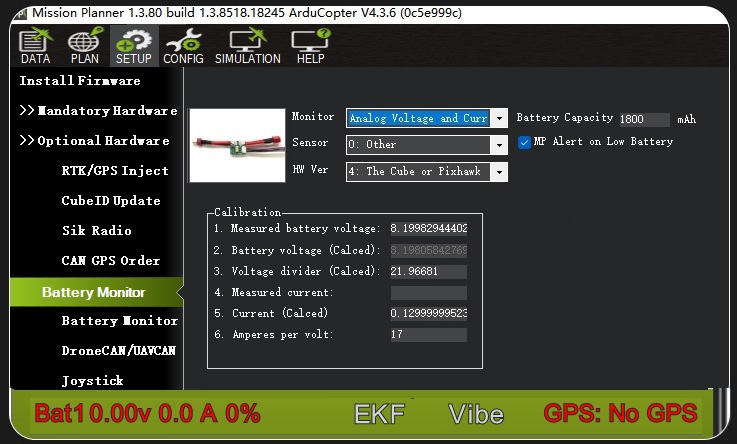Expand the Mandatory Hardware section
Viewport: 737px width, 444px height.
tap(98, 111)
